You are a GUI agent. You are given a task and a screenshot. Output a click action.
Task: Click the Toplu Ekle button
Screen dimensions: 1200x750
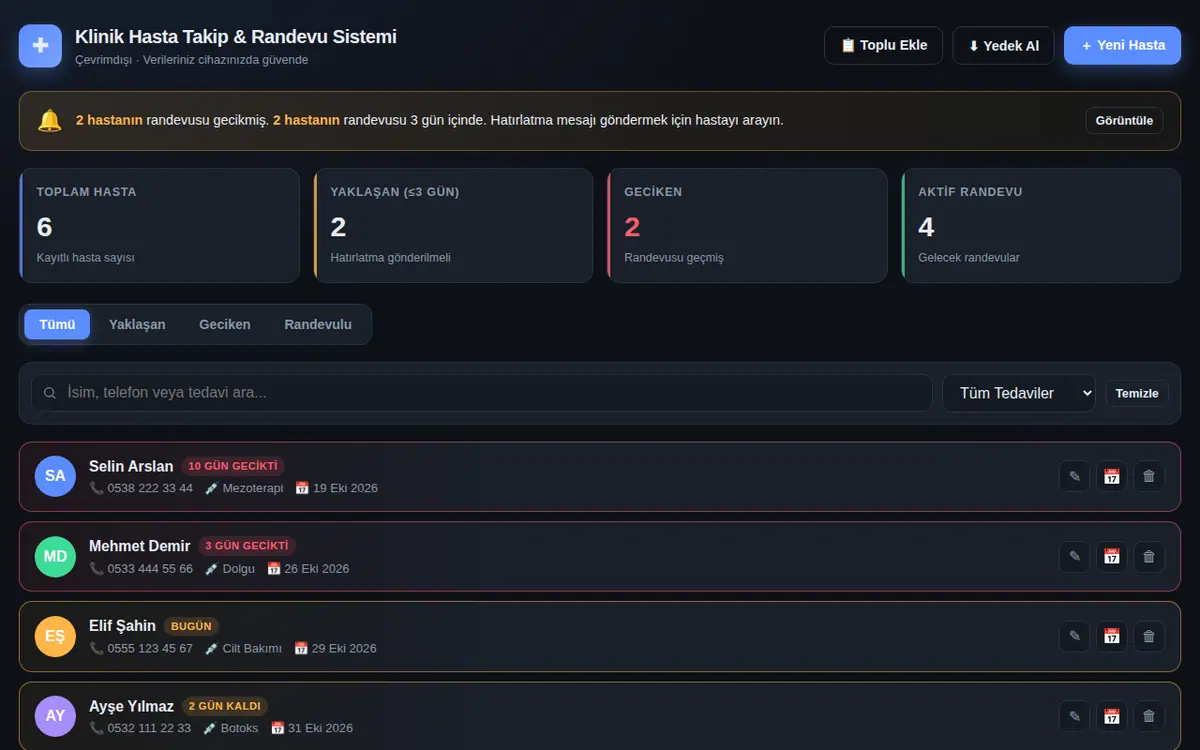pyautogui.click(x=883, y=45)
